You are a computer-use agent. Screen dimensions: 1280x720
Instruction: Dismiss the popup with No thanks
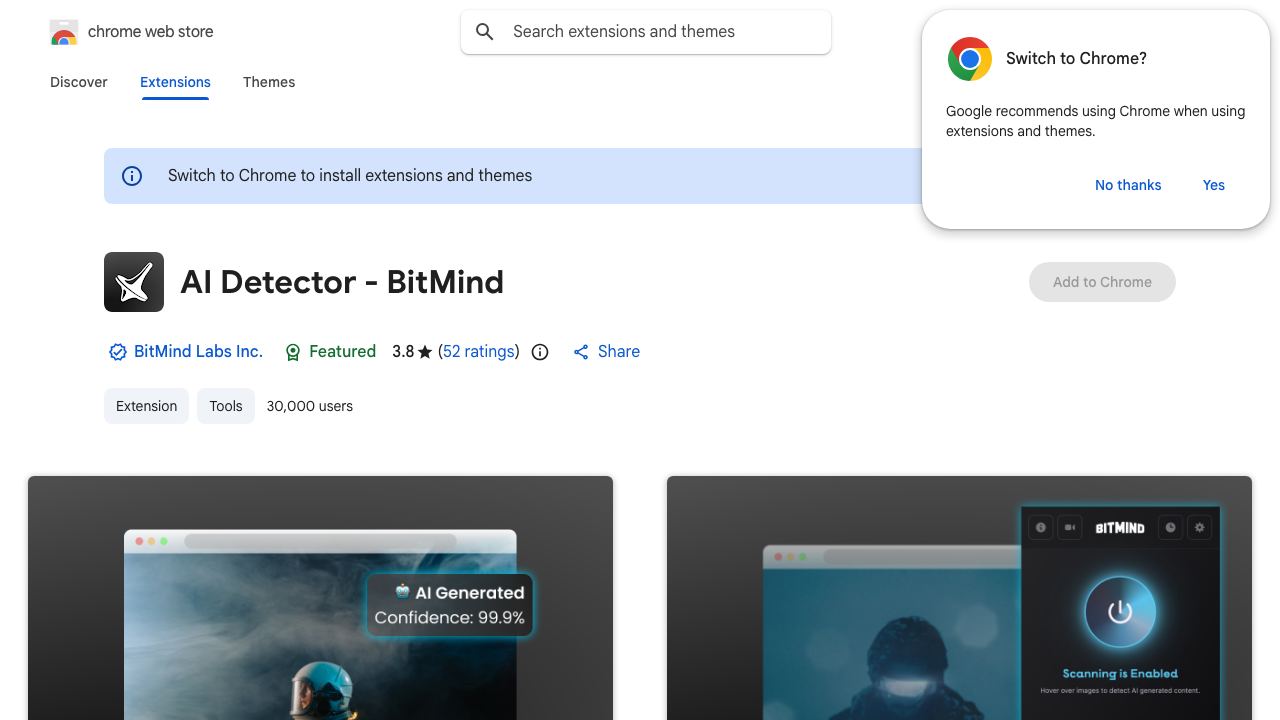tap(1128, 185)
